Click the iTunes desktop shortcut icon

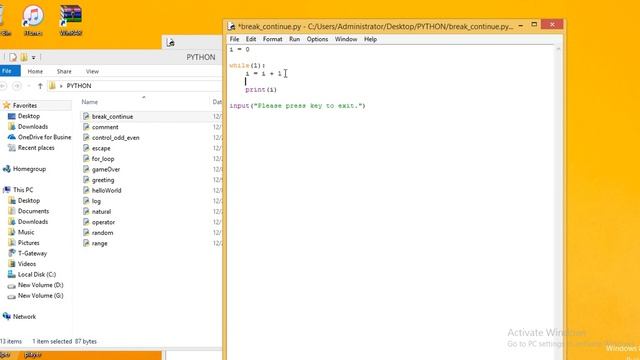point(33,20)
